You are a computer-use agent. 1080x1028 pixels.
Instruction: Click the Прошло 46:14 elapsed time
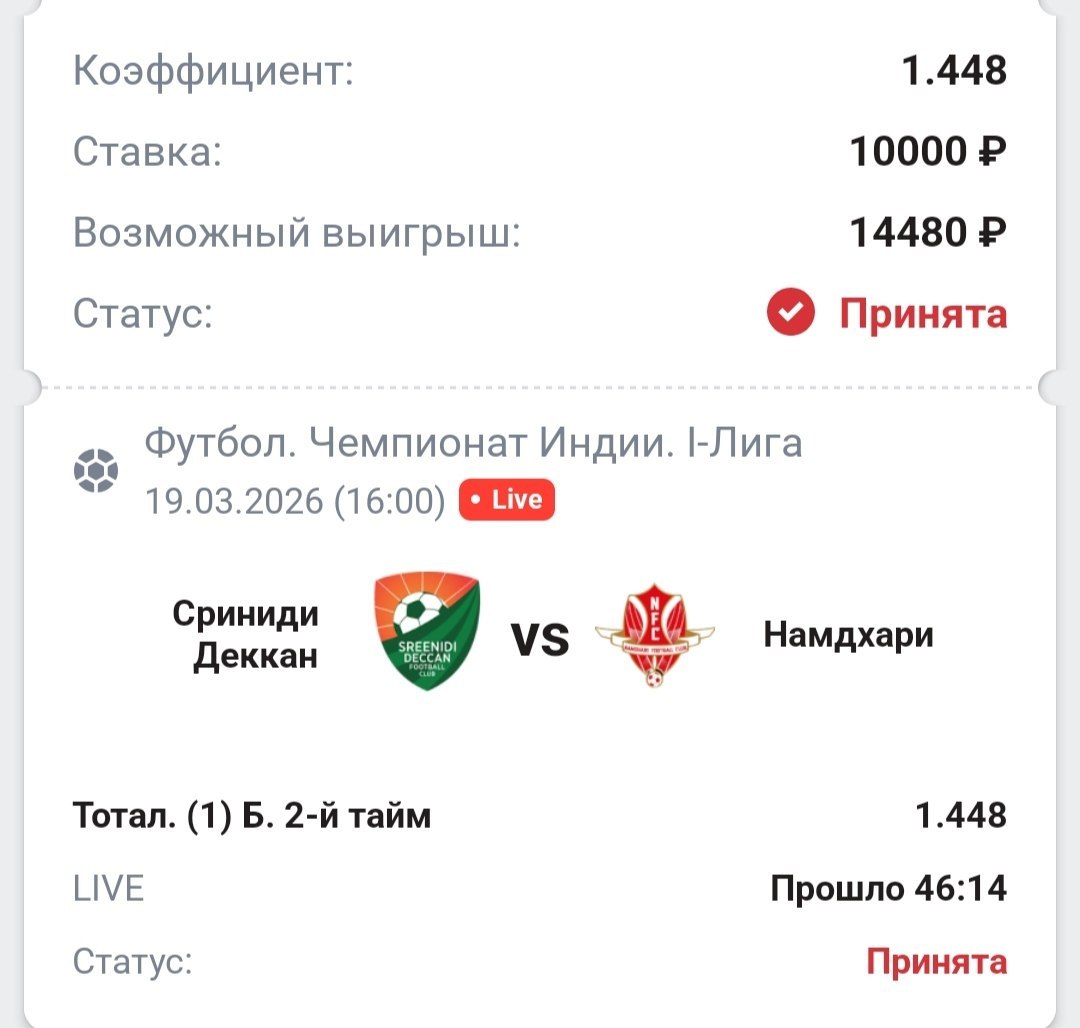[x=888, y=888]
